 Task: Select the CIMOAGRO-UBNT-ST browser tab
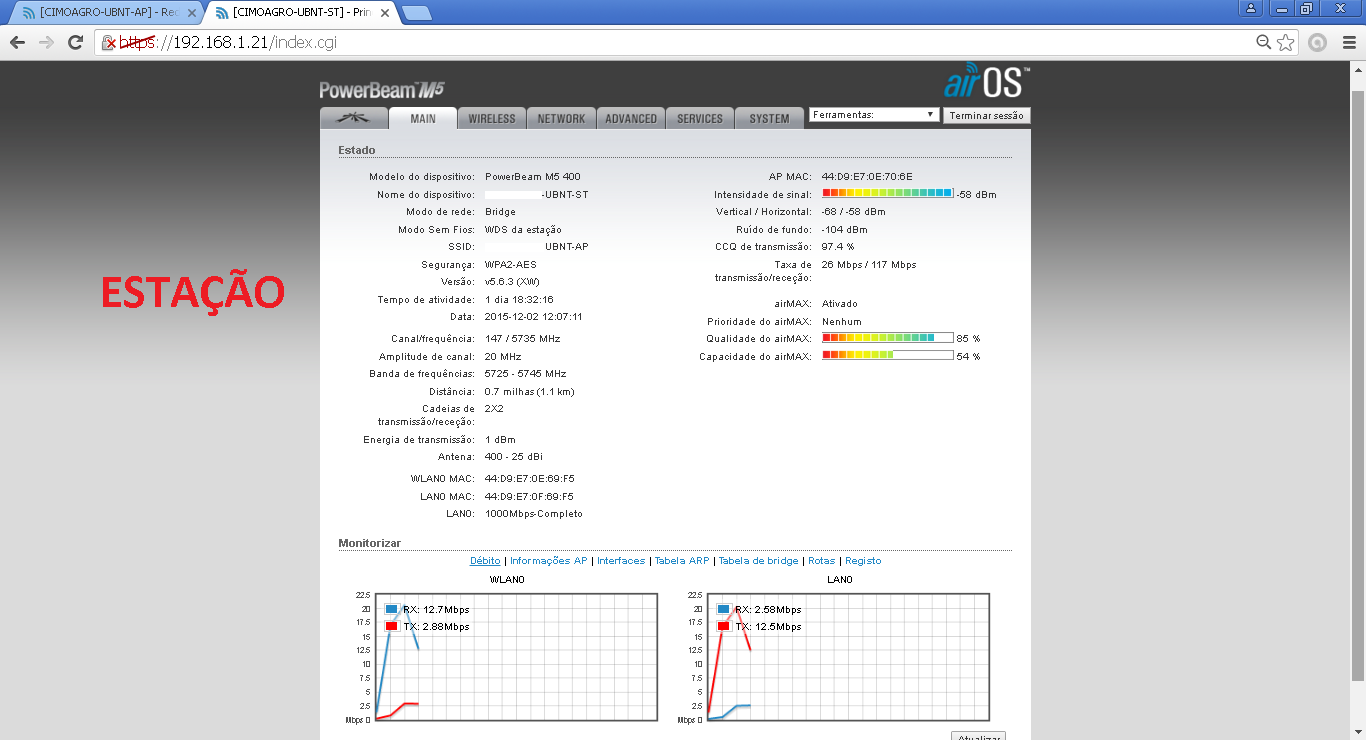click(x=300, y=12)
